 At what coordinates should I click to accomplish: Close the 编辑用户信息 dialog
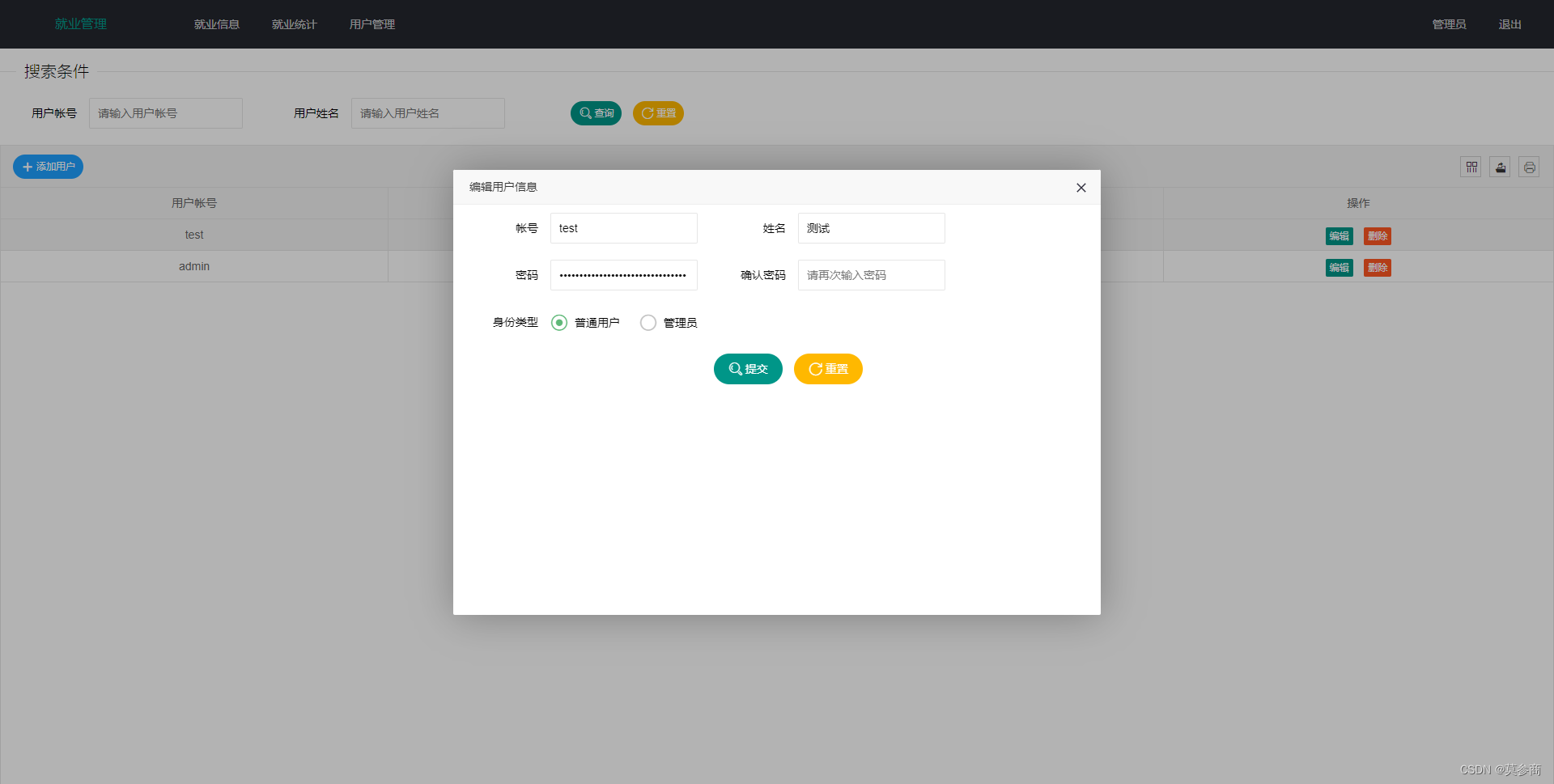tap(1081, 188)
